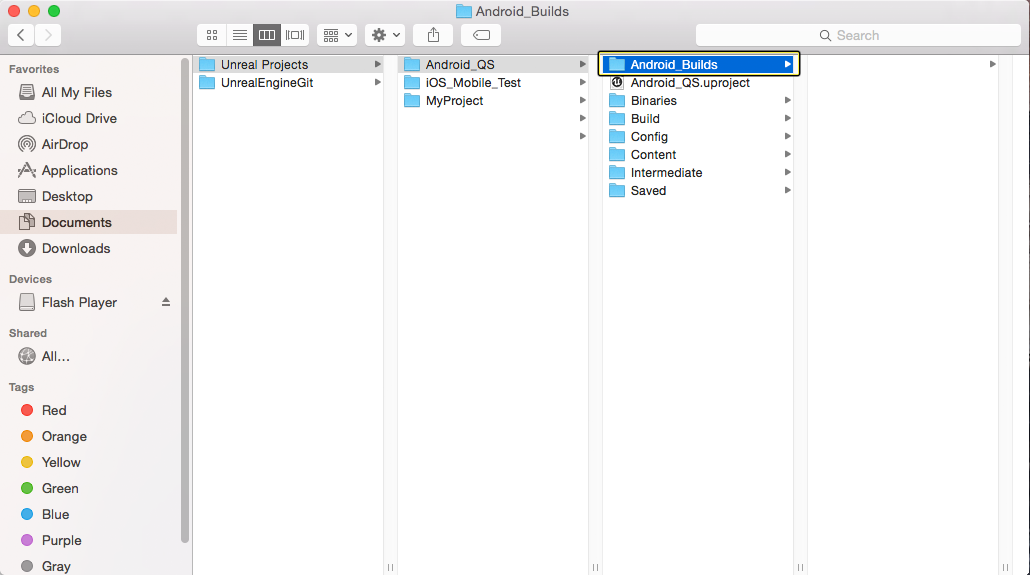Expand Config with its arrow
This screenshot has width=1030, height=575.
point(788,137)
